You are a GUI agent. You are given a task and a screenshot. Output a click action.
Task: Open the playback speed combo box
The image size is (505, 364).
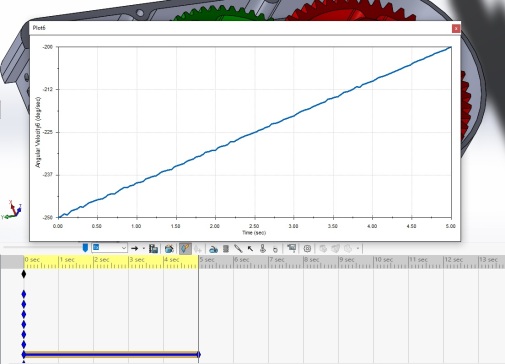[x=109, y=248]
